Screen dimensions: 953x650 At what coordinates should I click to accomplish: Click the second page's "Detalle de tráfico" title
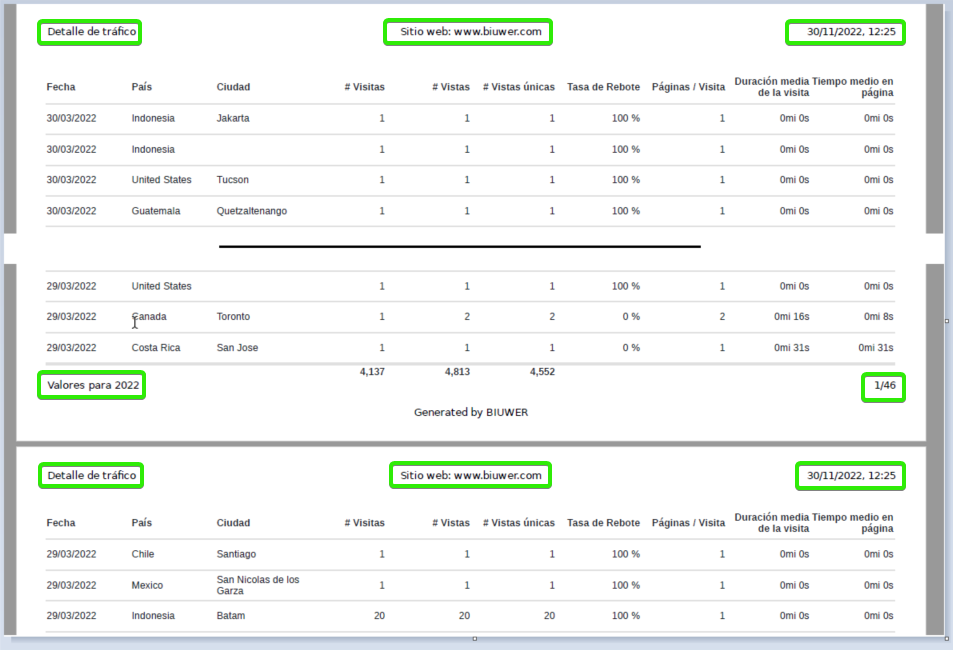91,475
